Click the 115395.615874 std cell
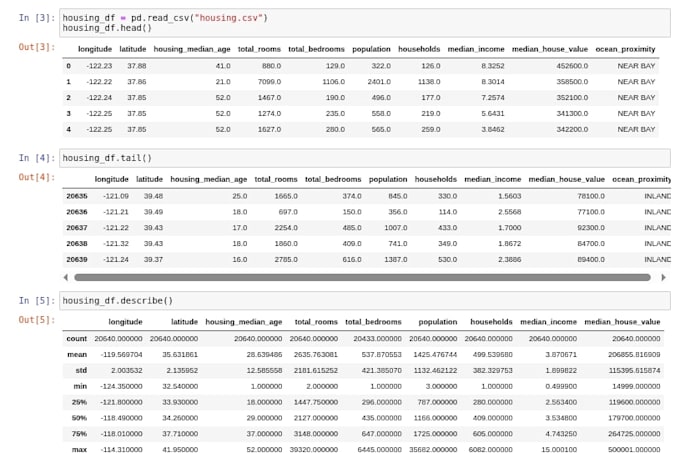The width and height of the screenshot is (680, 453). 634,371
